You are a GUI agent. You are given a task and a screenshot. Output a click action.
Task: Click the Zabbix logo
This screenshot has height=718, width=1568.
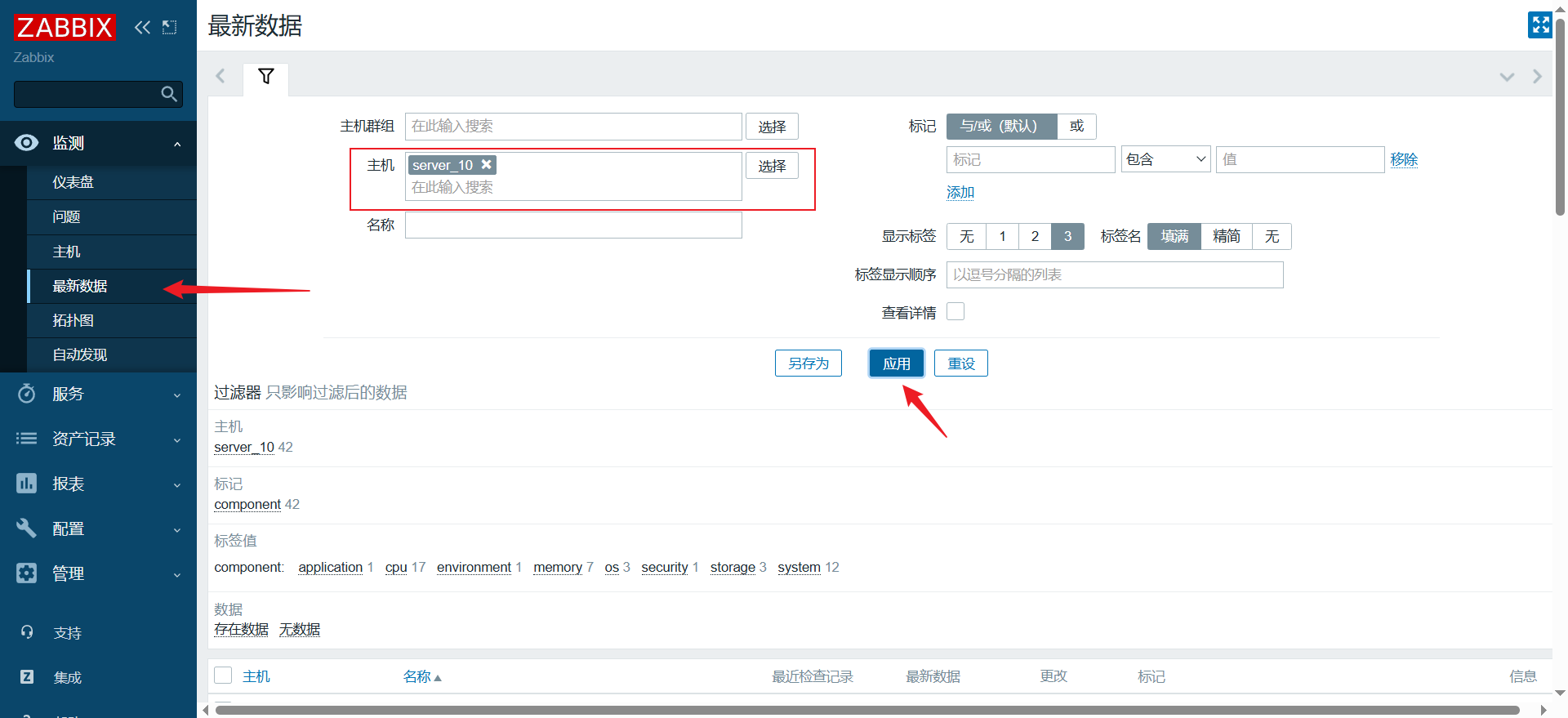click(x=65, y=27)
